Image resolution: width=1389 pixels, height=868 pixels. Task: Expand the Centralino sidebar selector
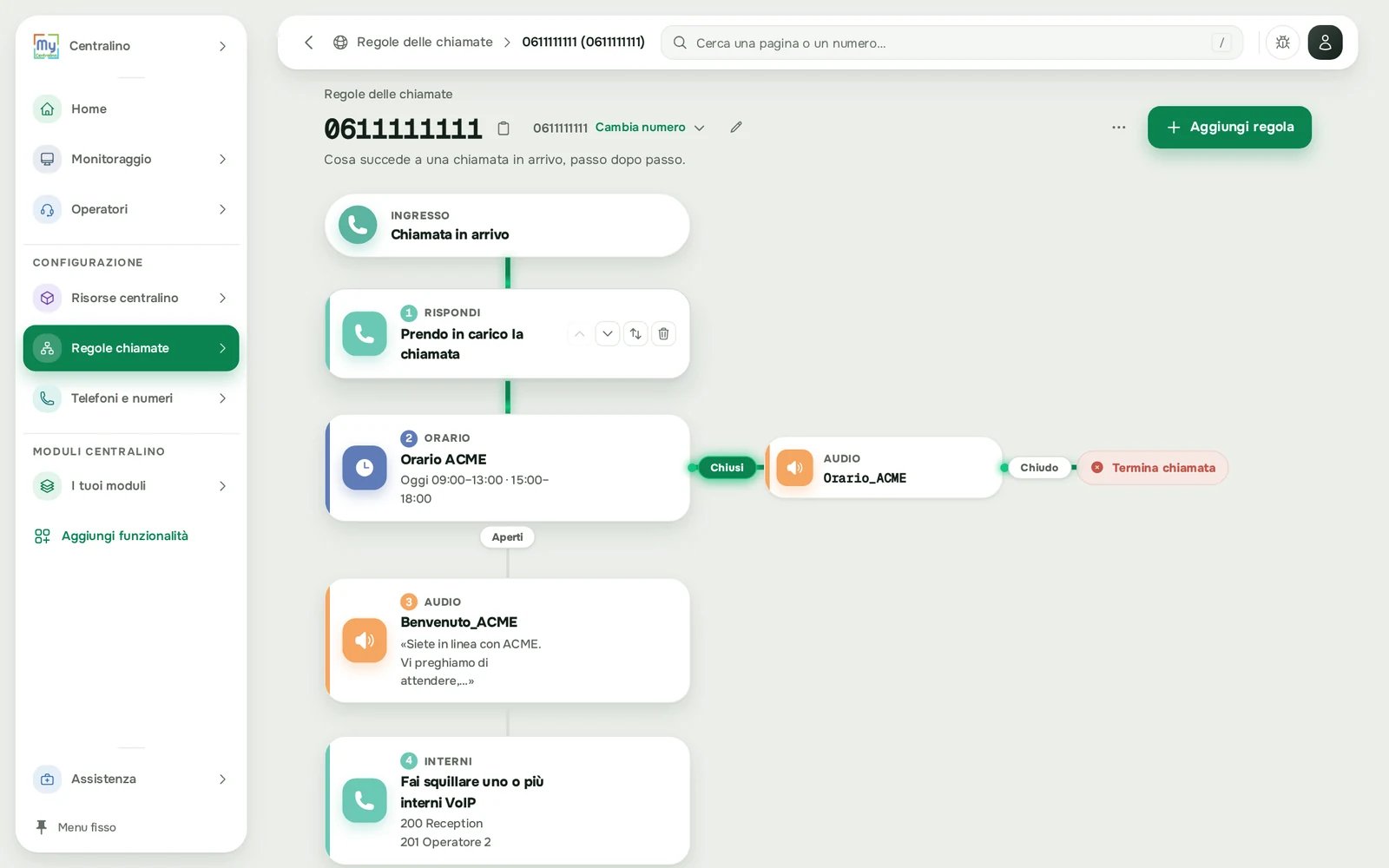tap(222, 46)
